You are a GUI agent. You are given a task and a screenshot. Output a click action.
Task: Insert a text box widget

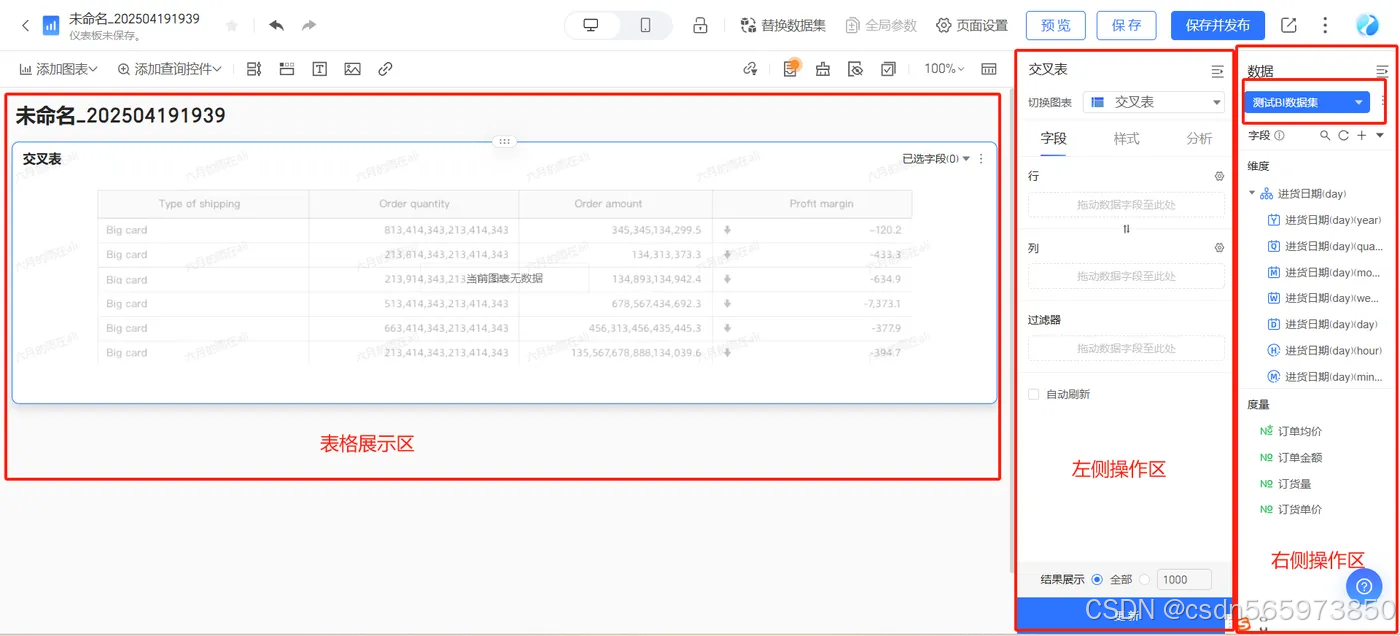tap(320, 69)
